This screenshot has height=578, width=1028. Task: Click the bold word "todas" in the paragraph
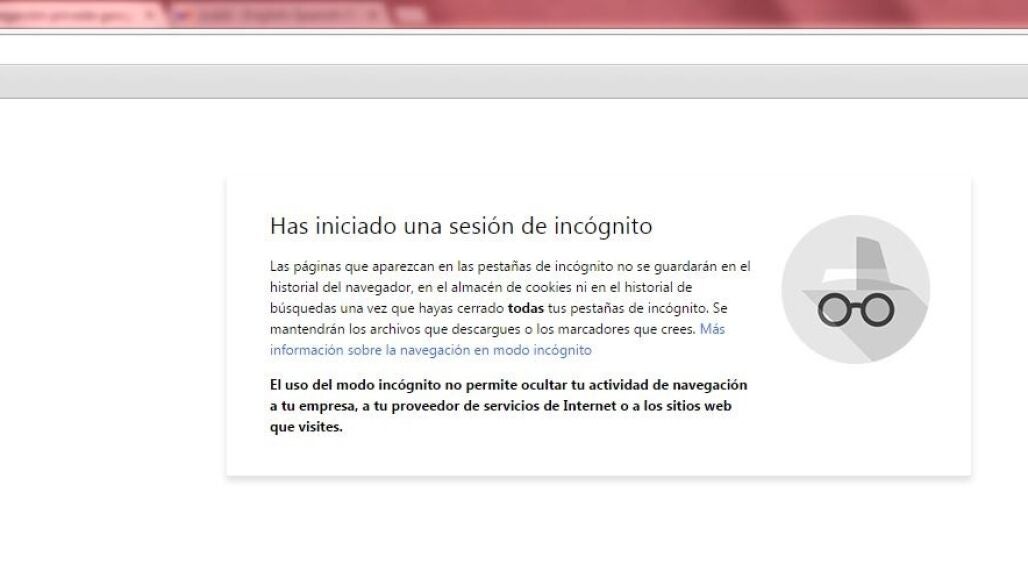click(526, 308)
